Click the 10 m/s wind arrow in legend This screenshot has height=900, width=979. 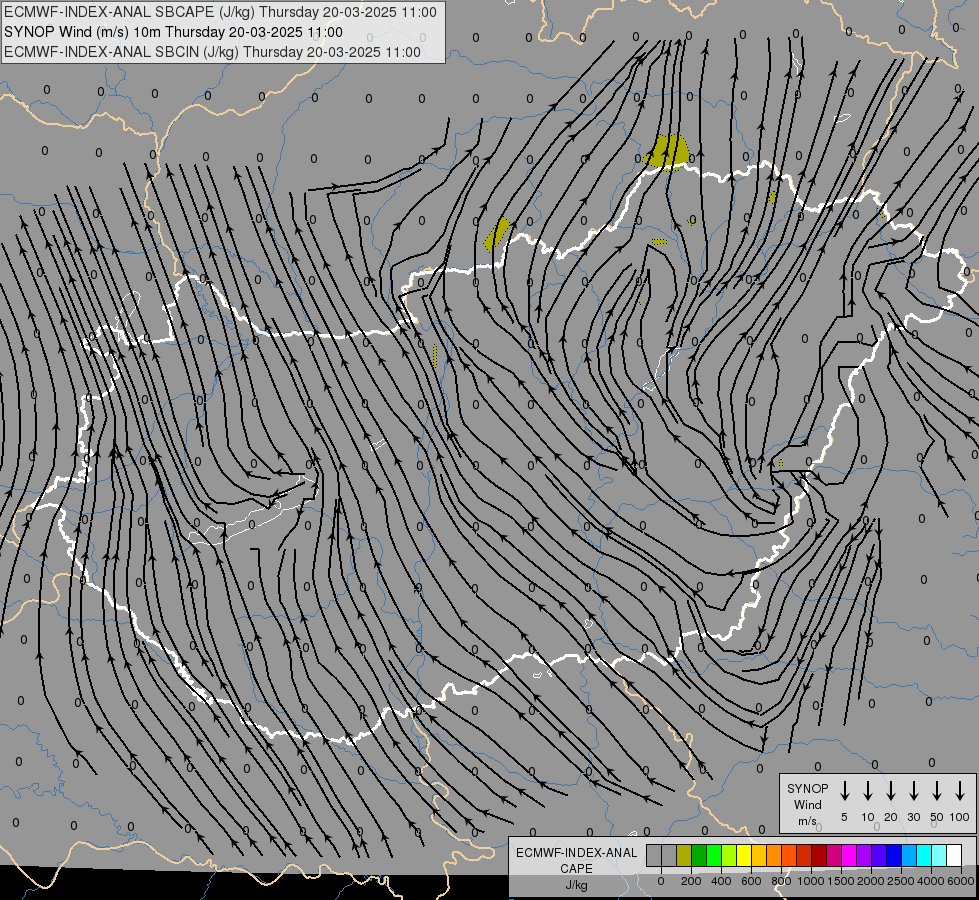tap(868, 791)
